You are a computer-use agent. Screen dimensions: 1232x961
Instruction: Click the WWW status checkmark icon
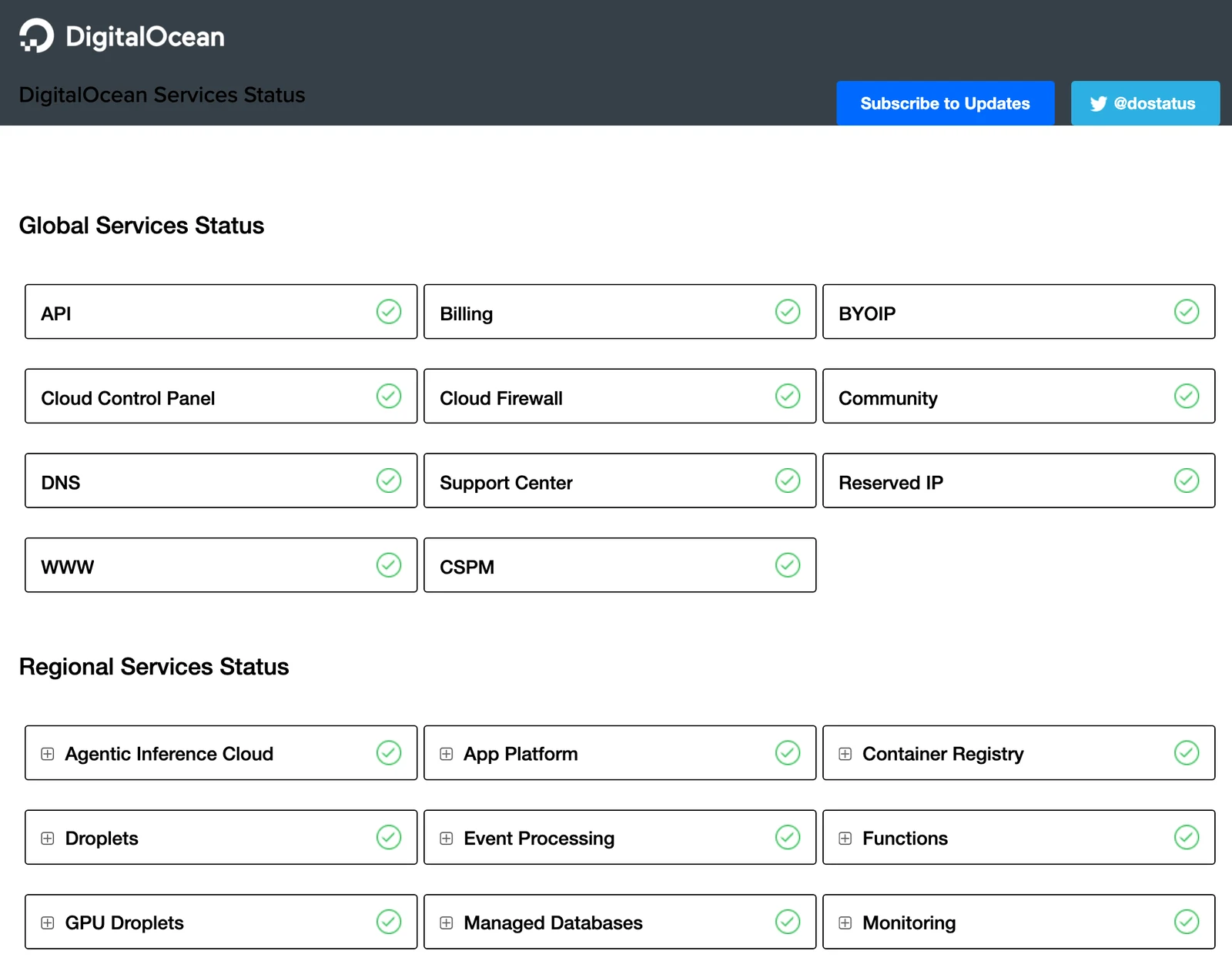(x=389, y=565)
